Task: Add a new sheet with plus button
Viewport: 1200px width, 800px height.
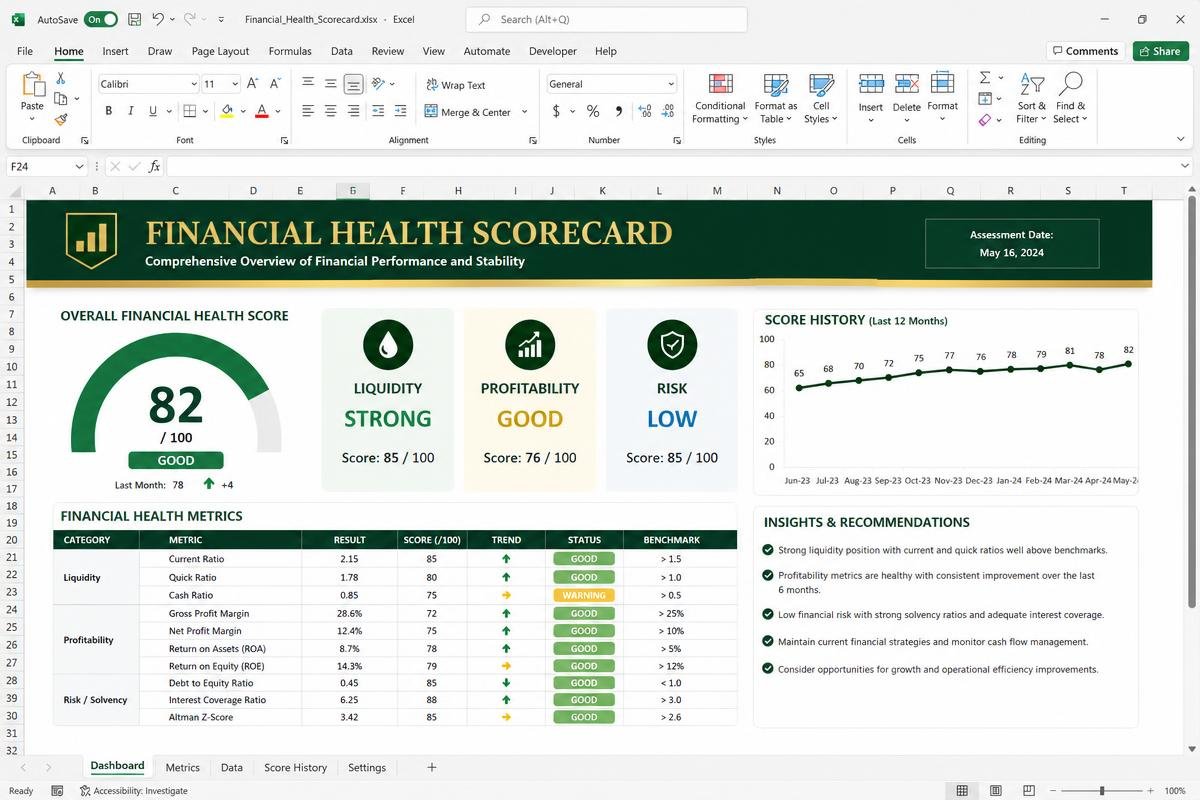Action: coord(432,768)
